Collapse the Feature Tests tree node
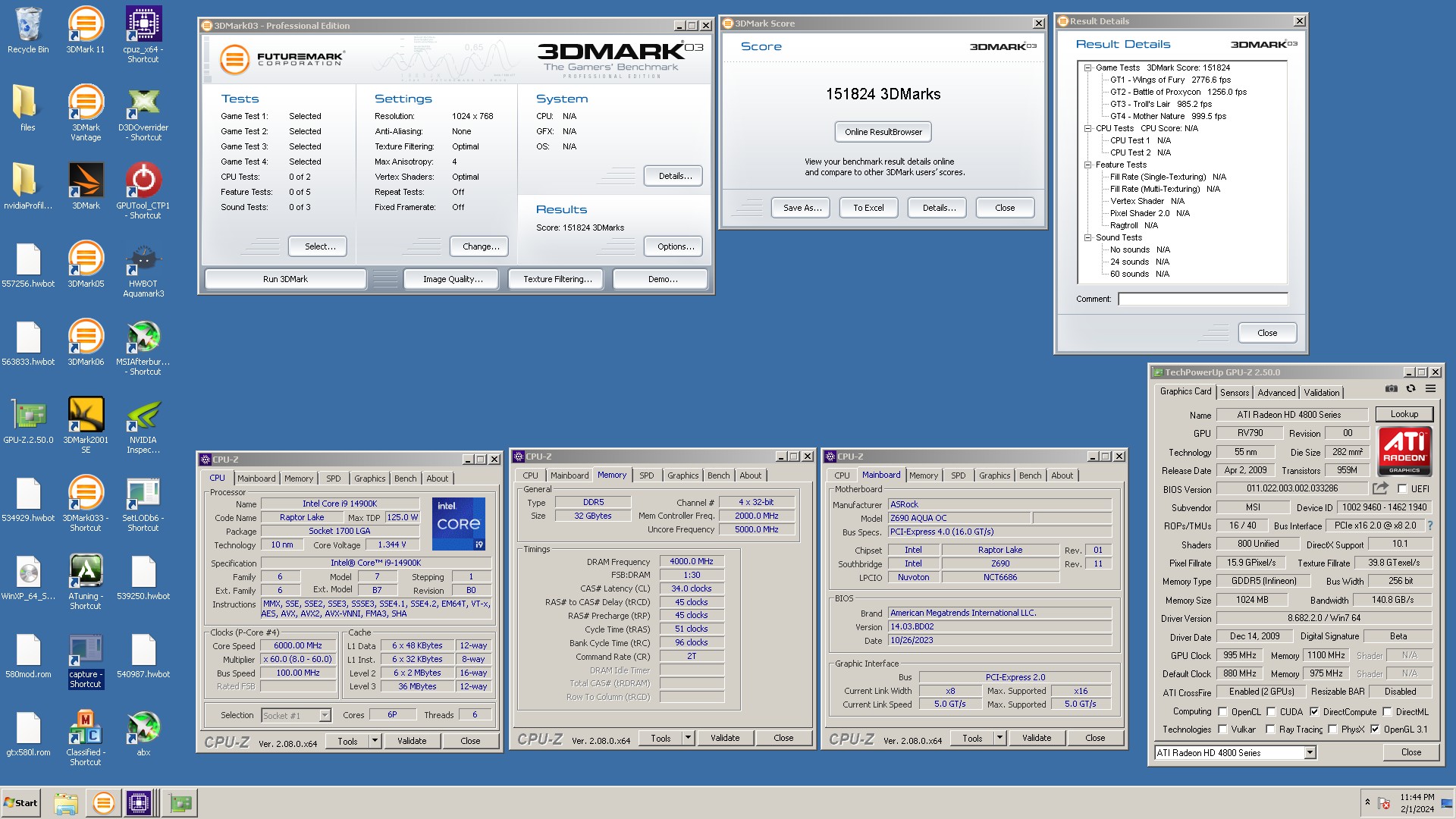 (1087, 165)
